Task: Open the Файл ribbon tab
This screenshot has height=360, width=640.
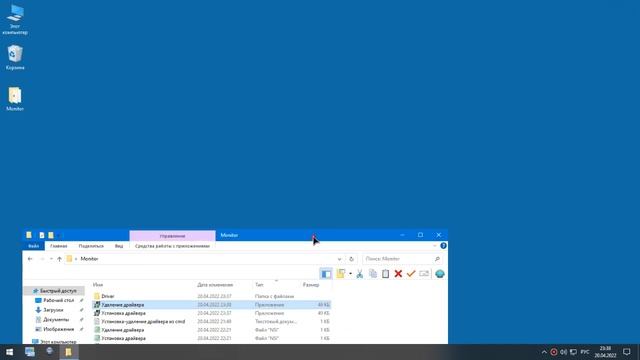Action: pos(33,246)
